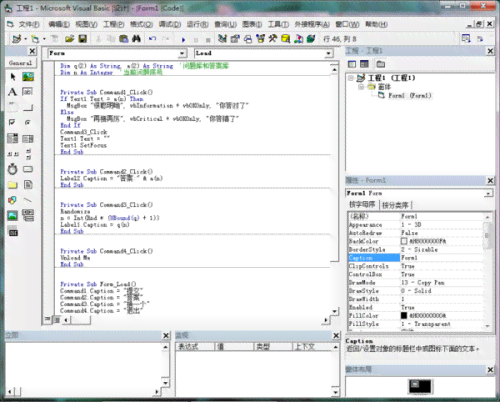Open the 工程(P) menu
This screenshot has height=402, width=500.
click(114, 24)
